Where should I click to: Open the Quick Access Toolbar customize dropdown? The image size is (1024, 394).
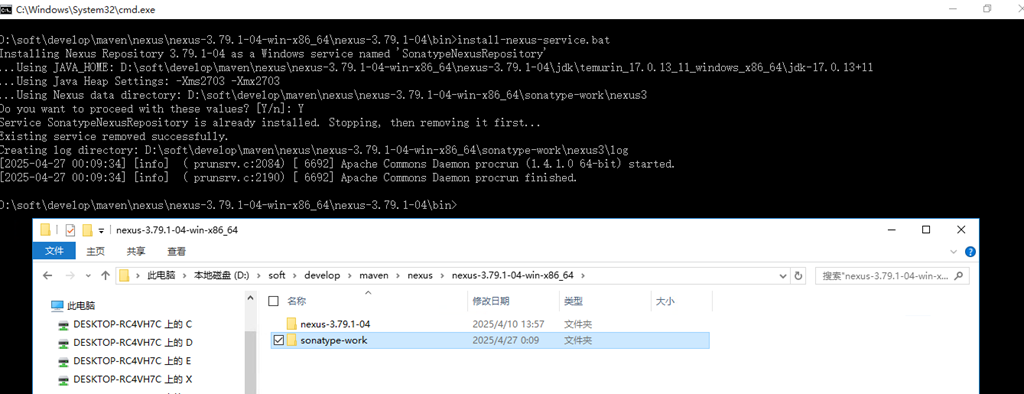101,231
